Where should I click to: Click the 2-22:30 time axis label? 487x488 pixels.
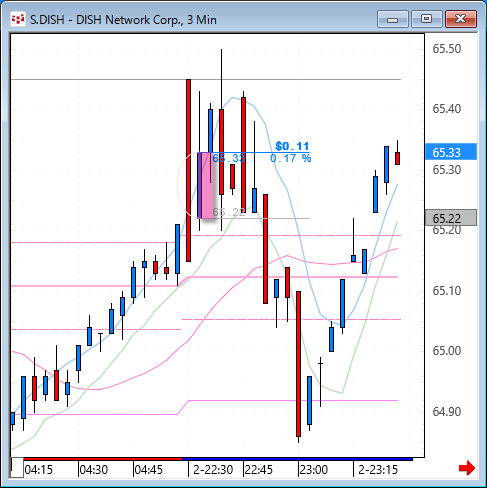point(213,470)
